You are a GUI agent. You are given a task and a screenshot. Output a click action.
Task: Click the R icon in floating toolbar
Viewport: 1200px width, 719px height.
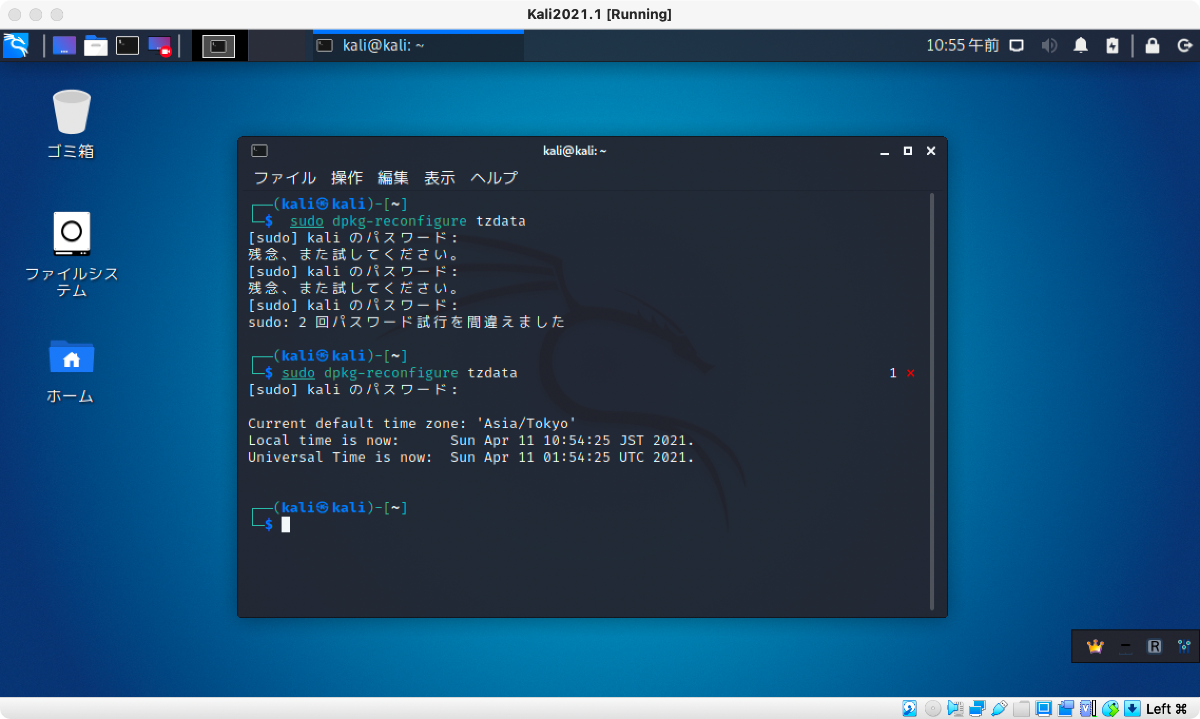(1154, 647)
